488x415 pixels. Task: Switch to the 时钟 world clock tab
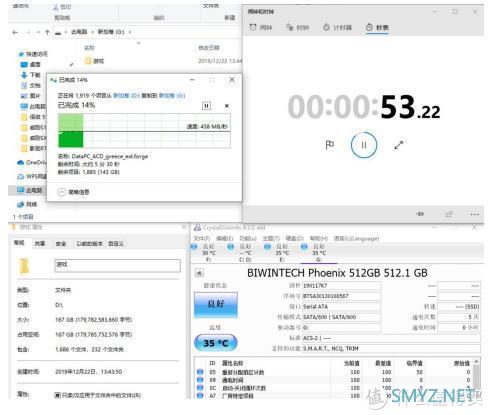click(x=297, y=27)
